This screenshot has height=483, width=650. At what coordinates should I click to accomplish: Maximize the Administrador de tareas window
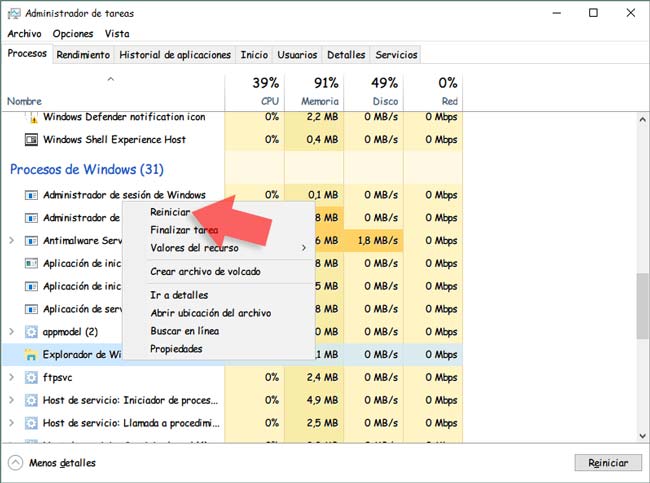593,13
